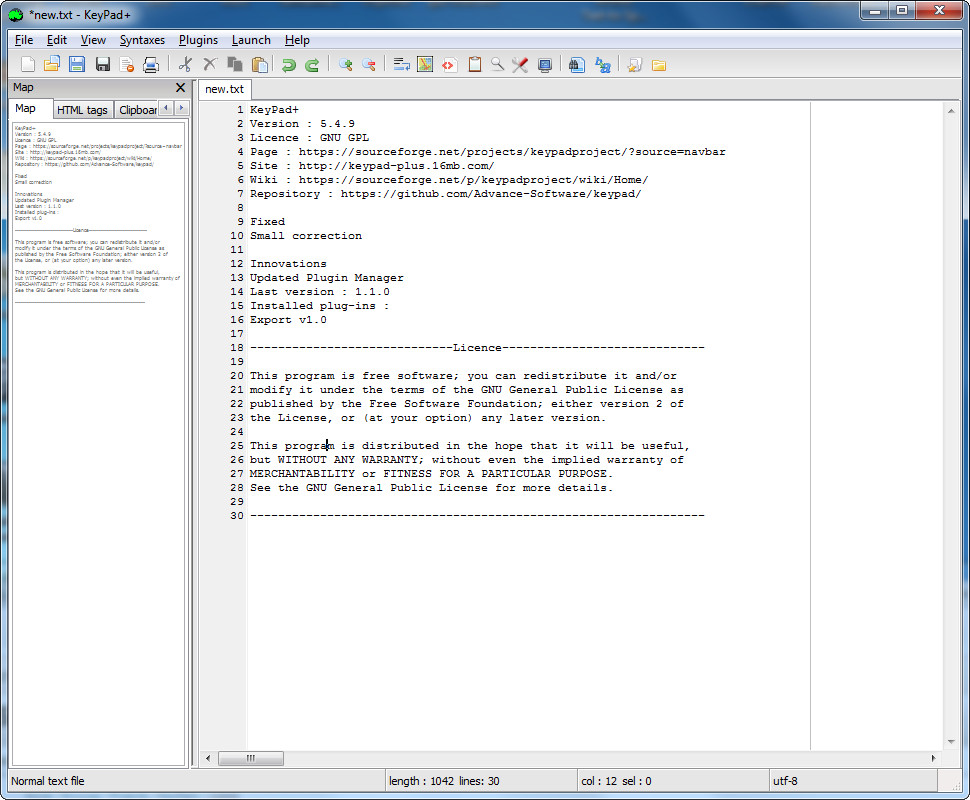This screenshot has width=970, height=800.
Task: Print the current document
Action: click(151, 64)
